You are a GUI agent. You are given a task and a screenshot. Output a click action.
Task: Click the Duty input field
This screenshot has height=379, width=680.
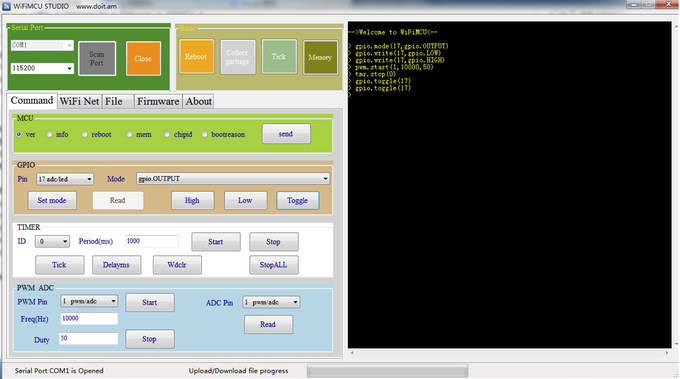pos(89,339)
